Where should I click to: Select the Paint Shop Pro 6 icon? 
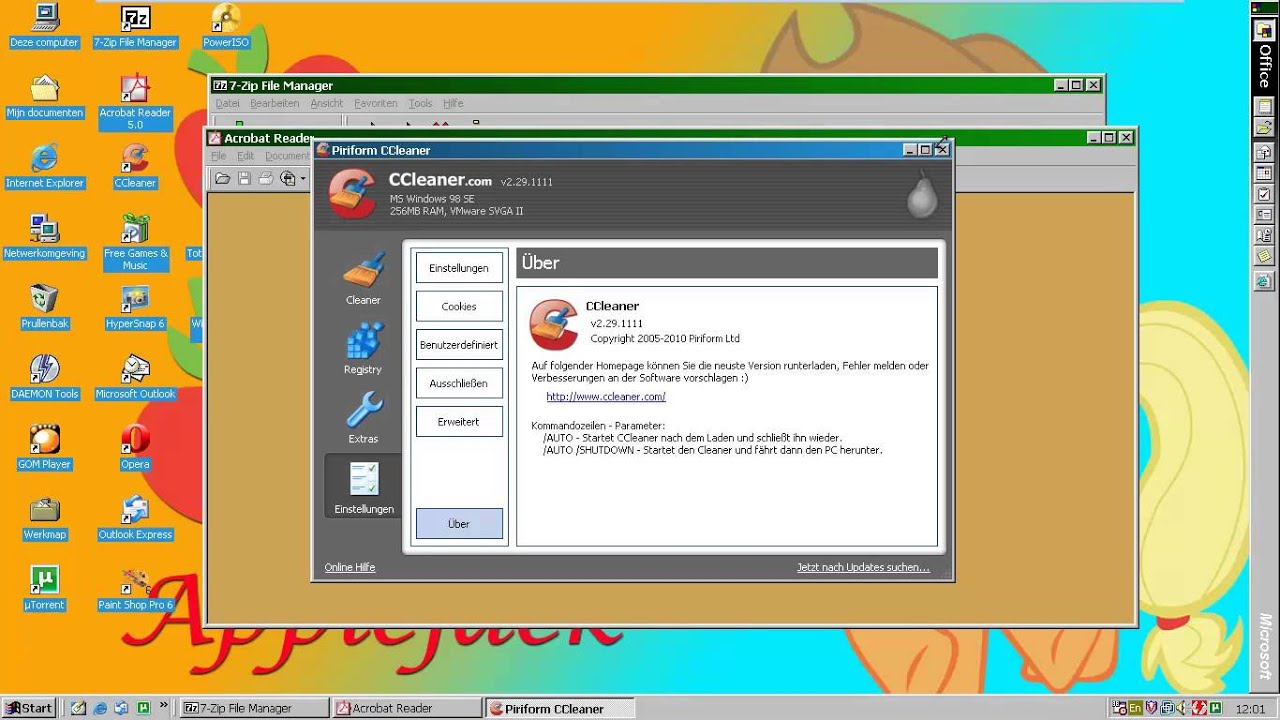135,589
